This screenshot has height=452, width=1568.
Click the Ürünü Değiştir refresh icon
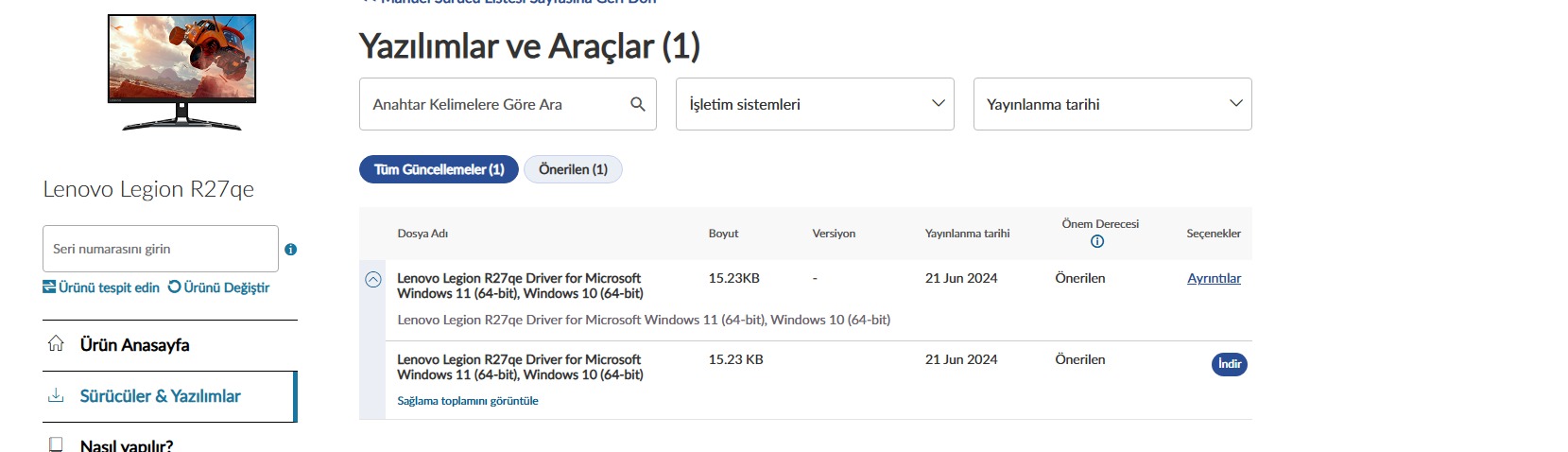[x=174, y=287]
